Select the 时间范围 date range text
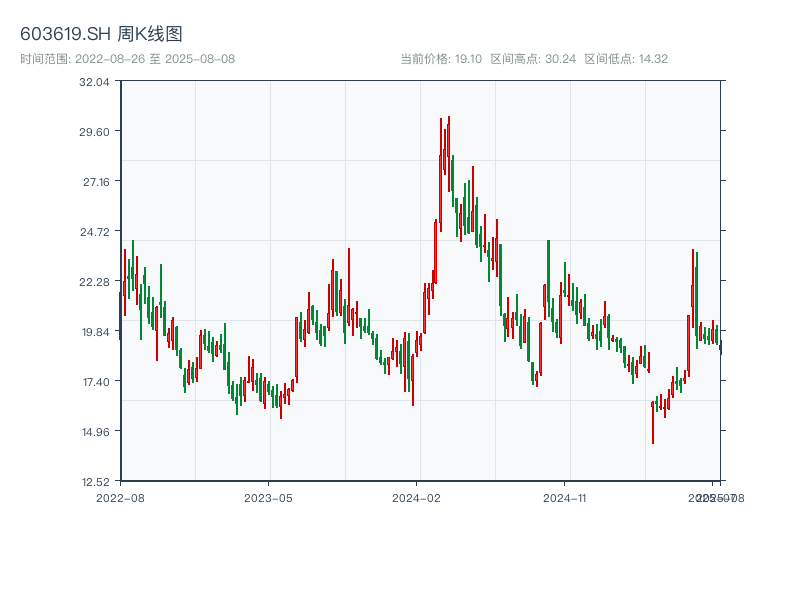 pyautogui.click(x=127, y=59)
